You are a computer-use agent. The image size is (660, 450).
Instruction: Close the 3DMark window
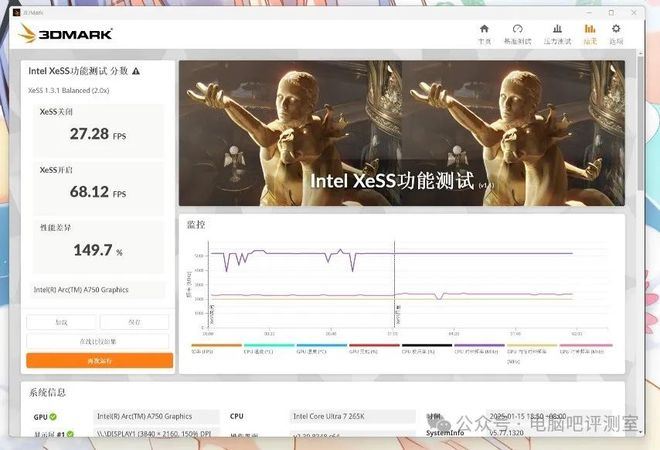click(x=634, y=13)
